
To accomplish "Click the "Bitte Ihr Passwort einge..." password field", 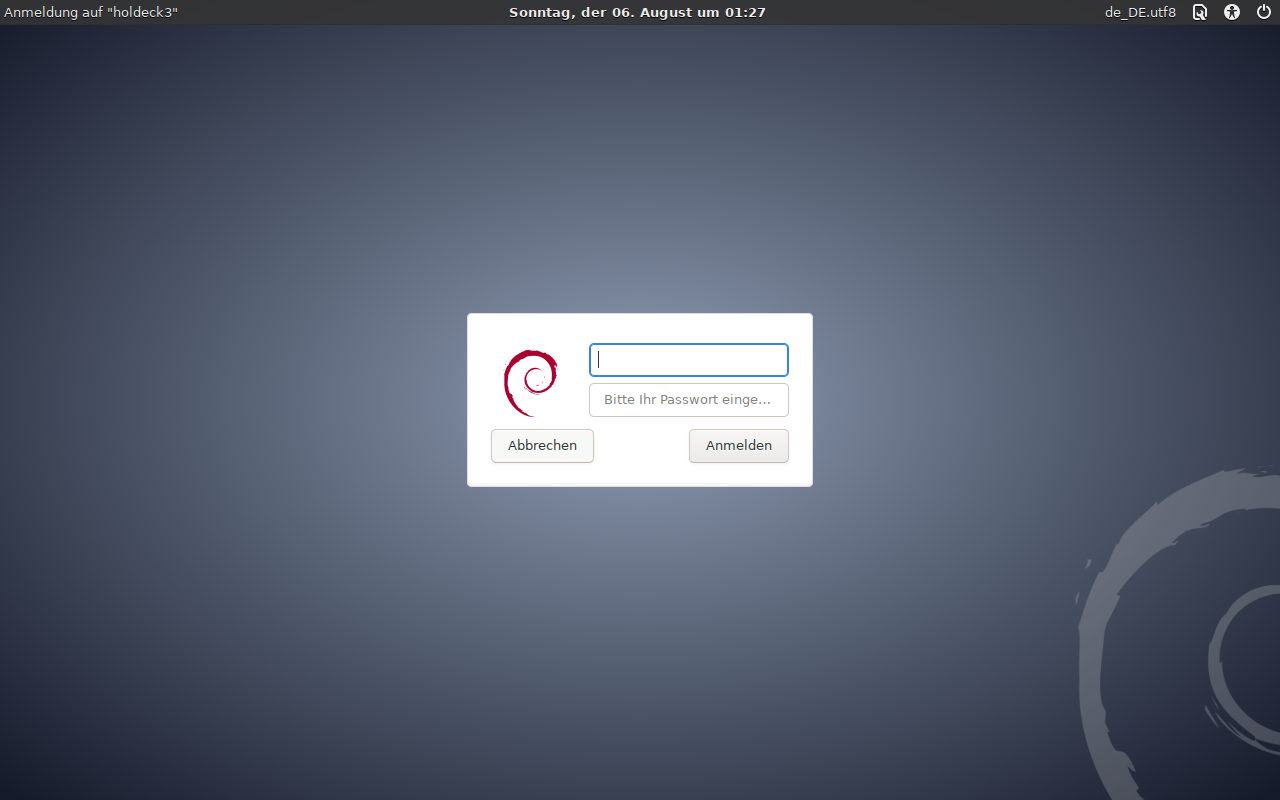I will pos(689,400).
